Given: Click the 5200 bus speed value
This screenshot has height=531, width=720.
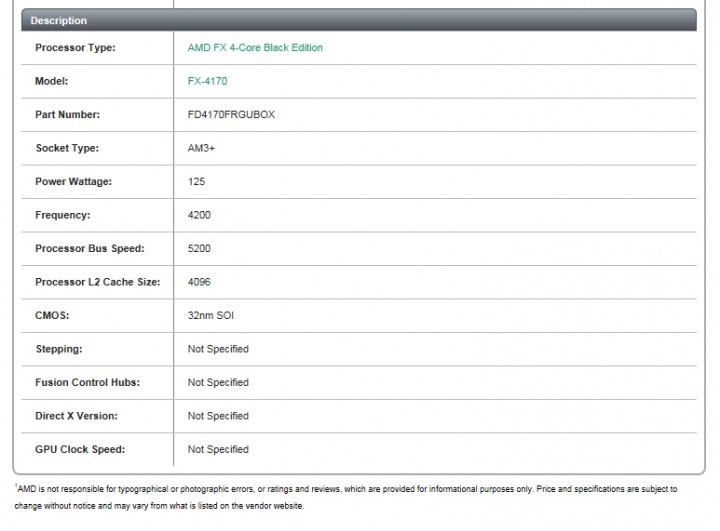Looking at the screenshot, I should [199, 248].
